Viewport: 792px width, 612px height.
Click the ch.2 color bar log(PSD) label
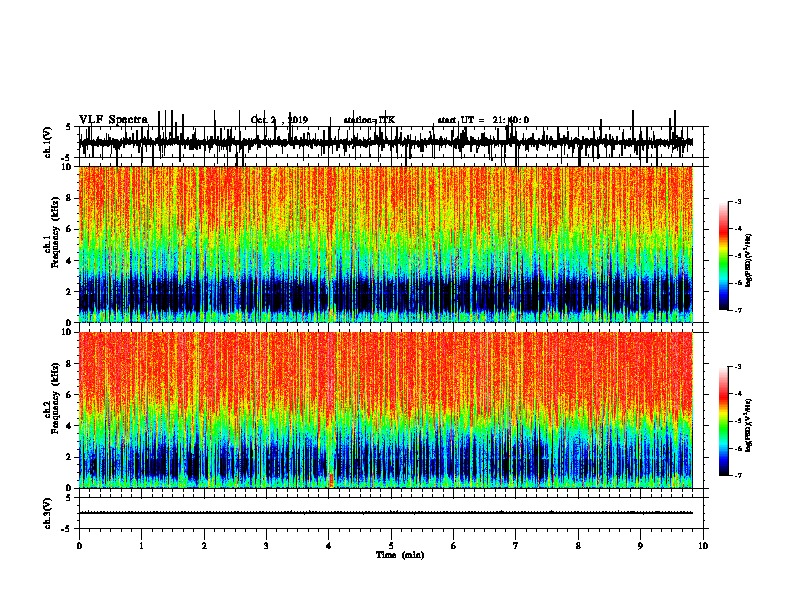click(x=748, y=425)
